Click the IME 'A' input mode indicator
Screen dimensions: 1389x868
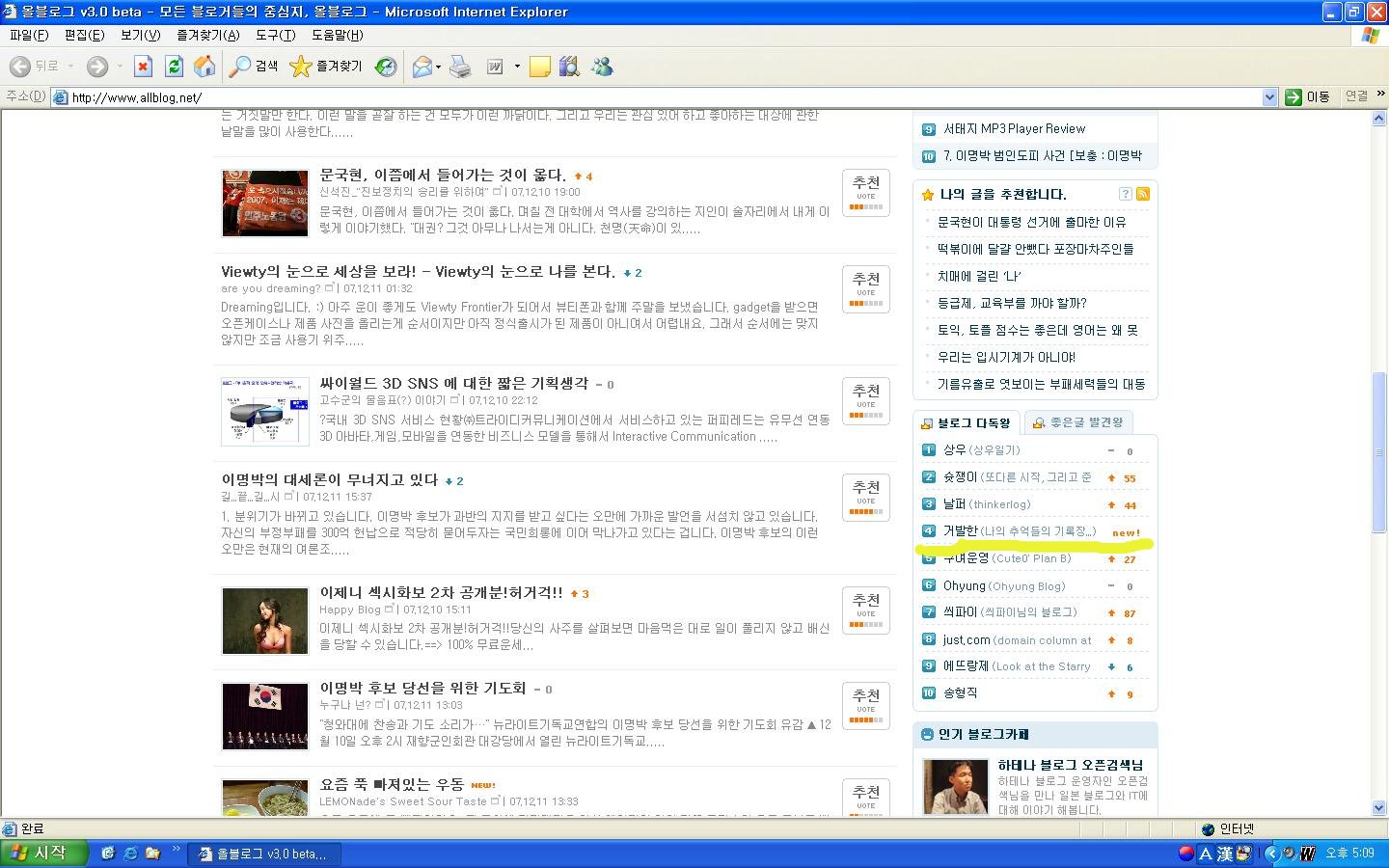pos(1206,854)
